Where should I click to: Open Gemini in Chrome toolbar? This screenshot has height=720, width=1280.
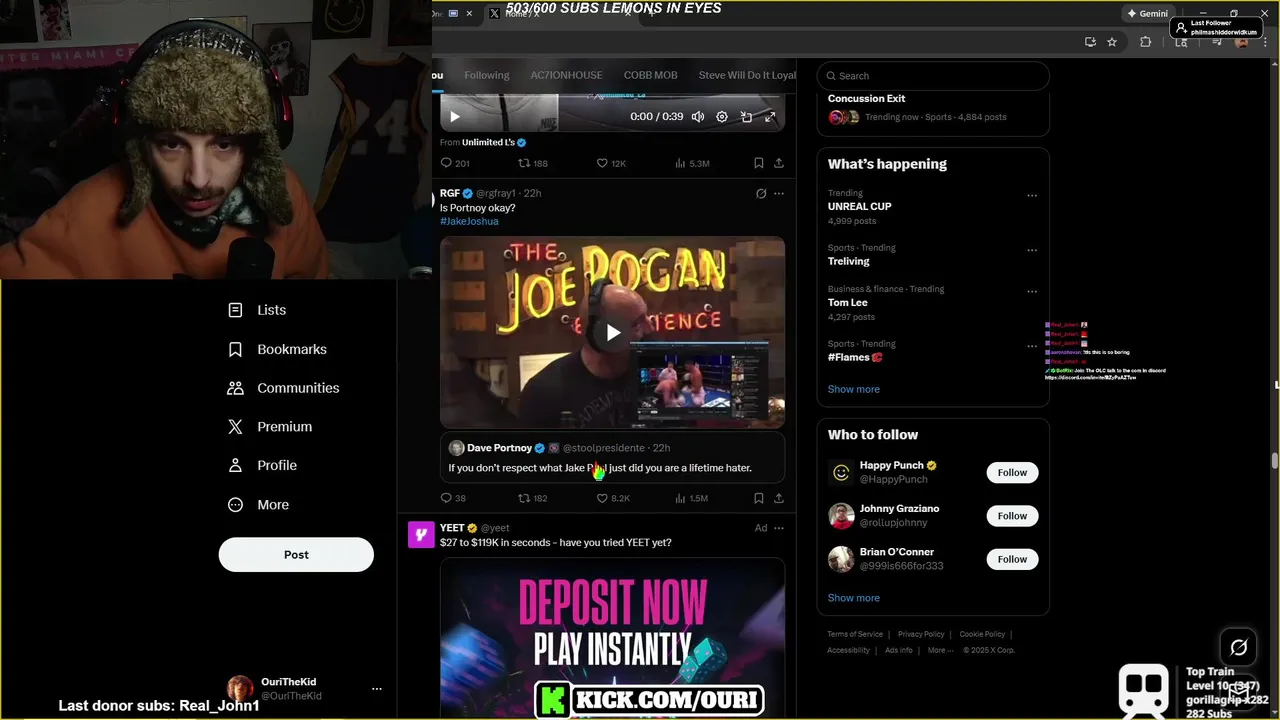[1147, 14]
